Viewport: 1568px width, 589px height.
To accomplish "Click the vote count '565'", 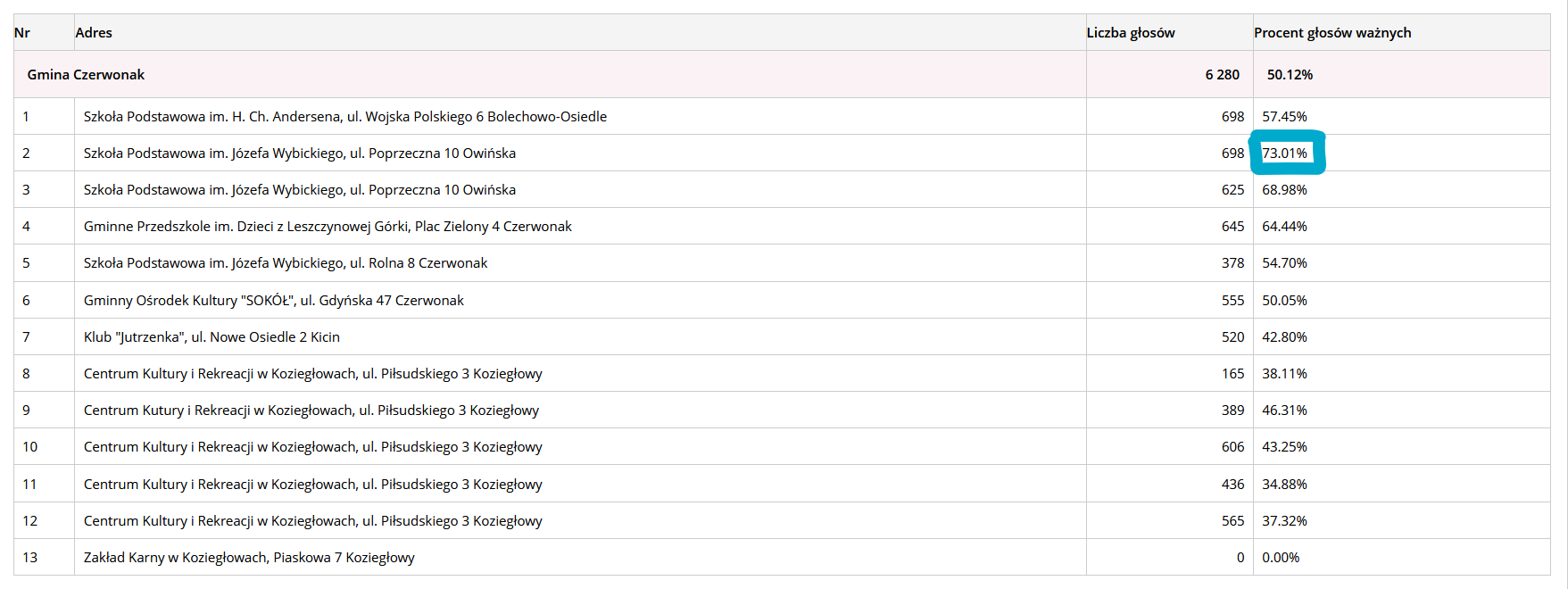I will (x=1232, y=521).
